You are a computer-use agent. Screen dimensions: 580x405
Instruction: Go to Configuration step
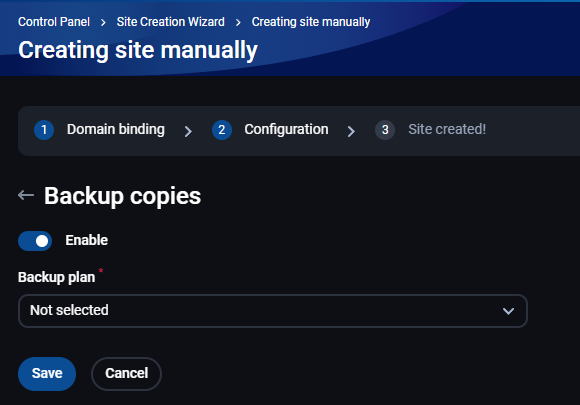coord(286,129)
